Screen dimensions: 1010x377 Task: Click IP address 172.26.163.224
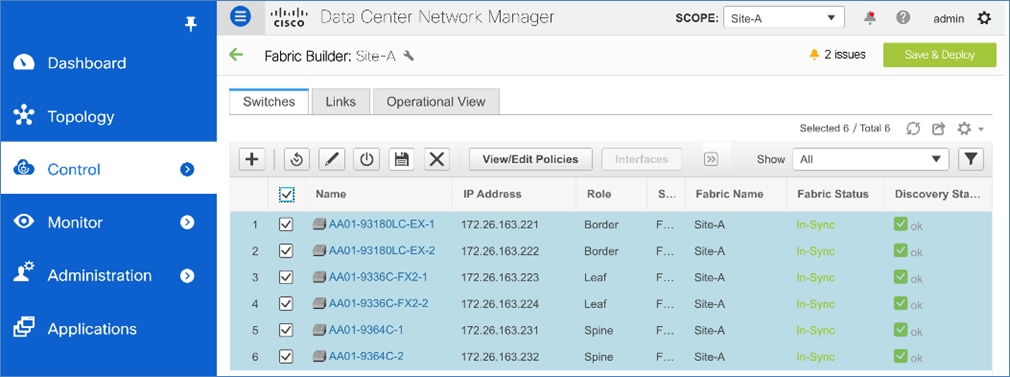click(500, 304)
